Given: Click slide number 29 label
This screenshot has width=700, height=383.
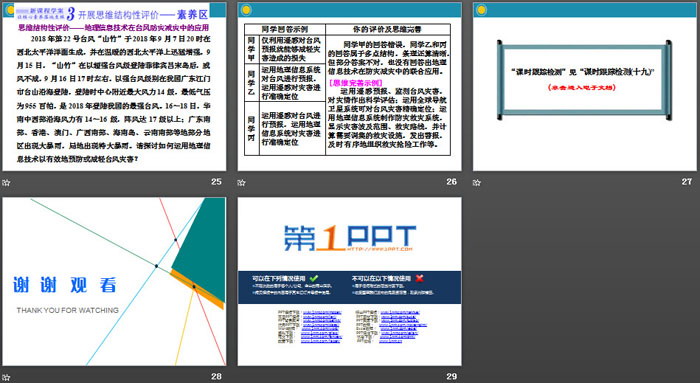Looking at the screenshot, I should click(451, 377).
